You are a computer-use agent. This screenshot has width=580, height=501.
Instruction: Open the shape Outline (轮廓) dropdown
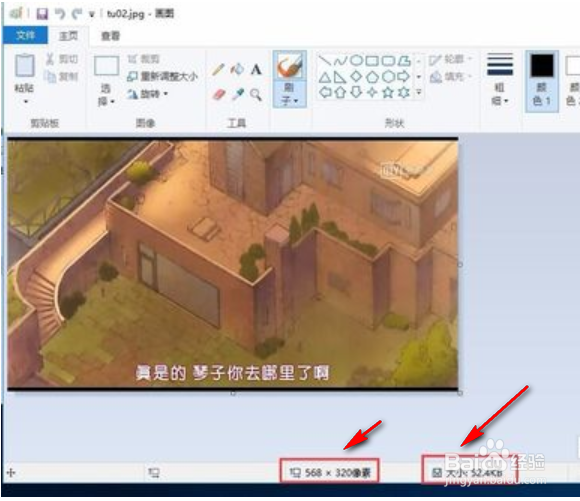click(x=451, y=59)
